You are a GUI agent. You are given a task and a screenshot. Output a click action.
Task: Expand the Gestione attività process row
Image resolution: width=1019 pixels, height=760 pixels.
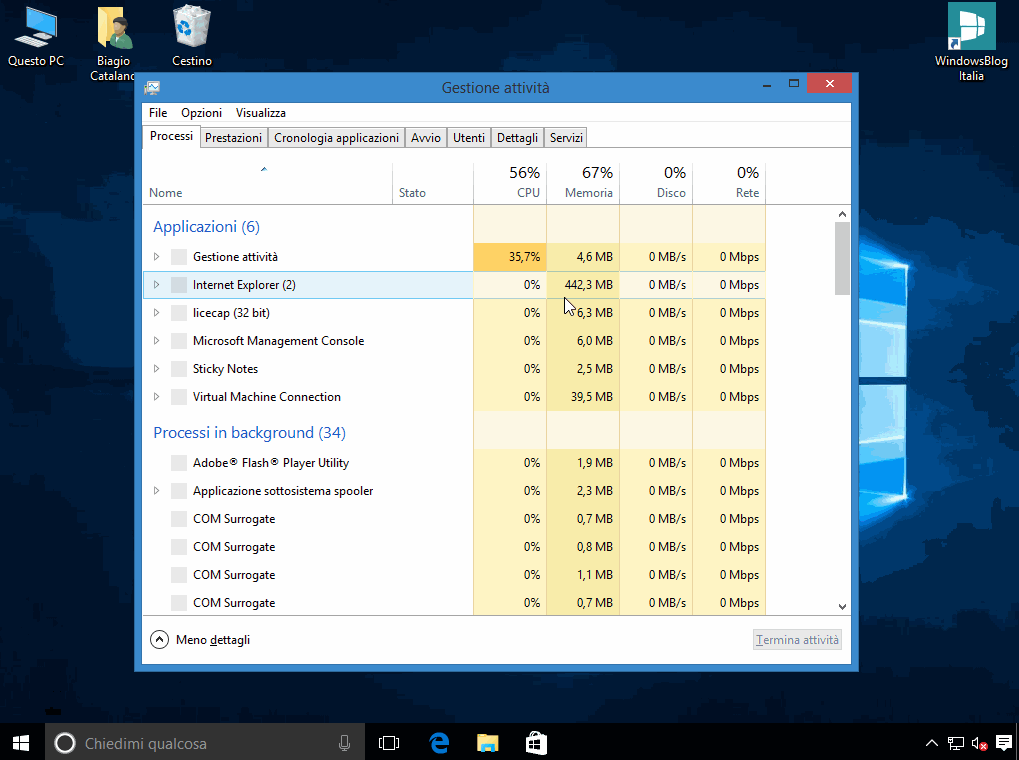click(x=157, y=257)
